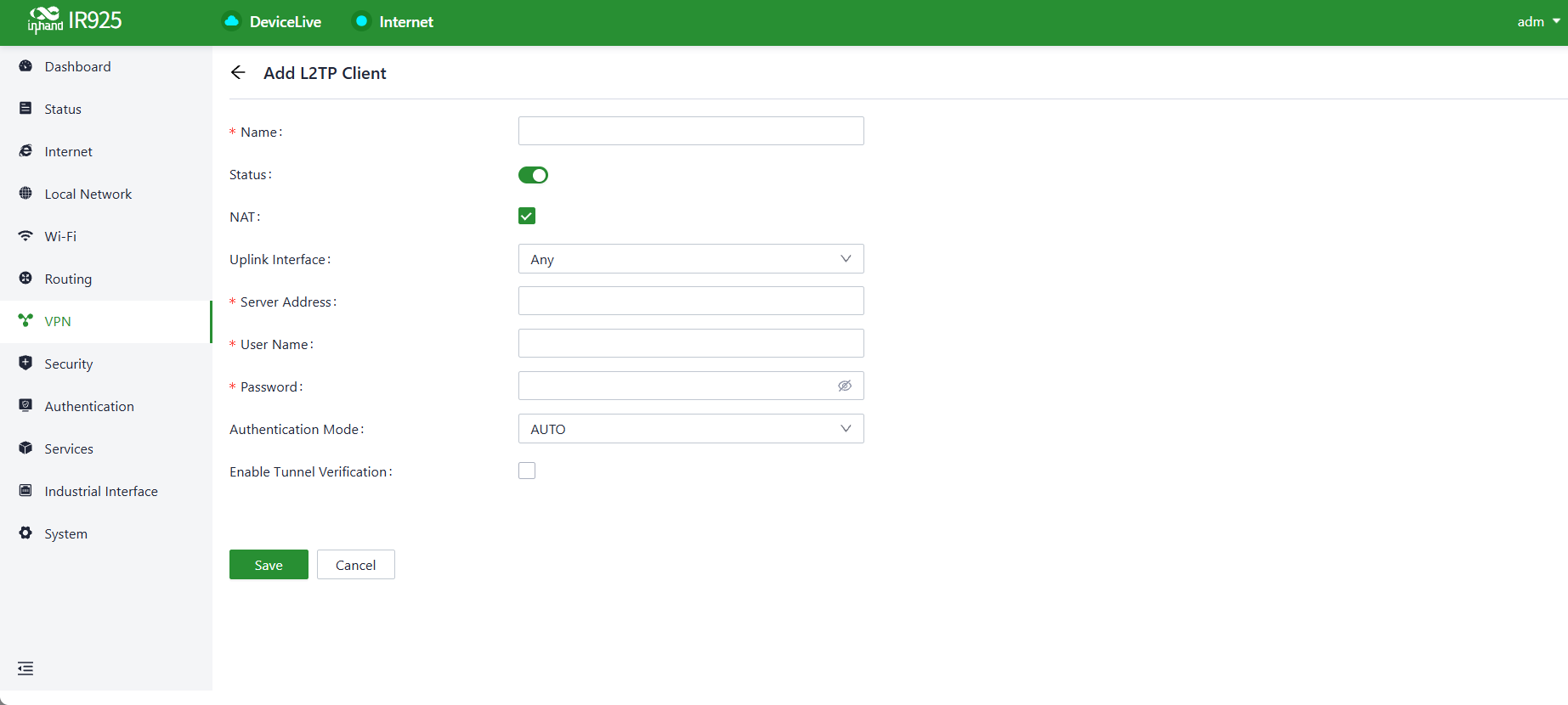Open the Security menu item

coord(106,364)
